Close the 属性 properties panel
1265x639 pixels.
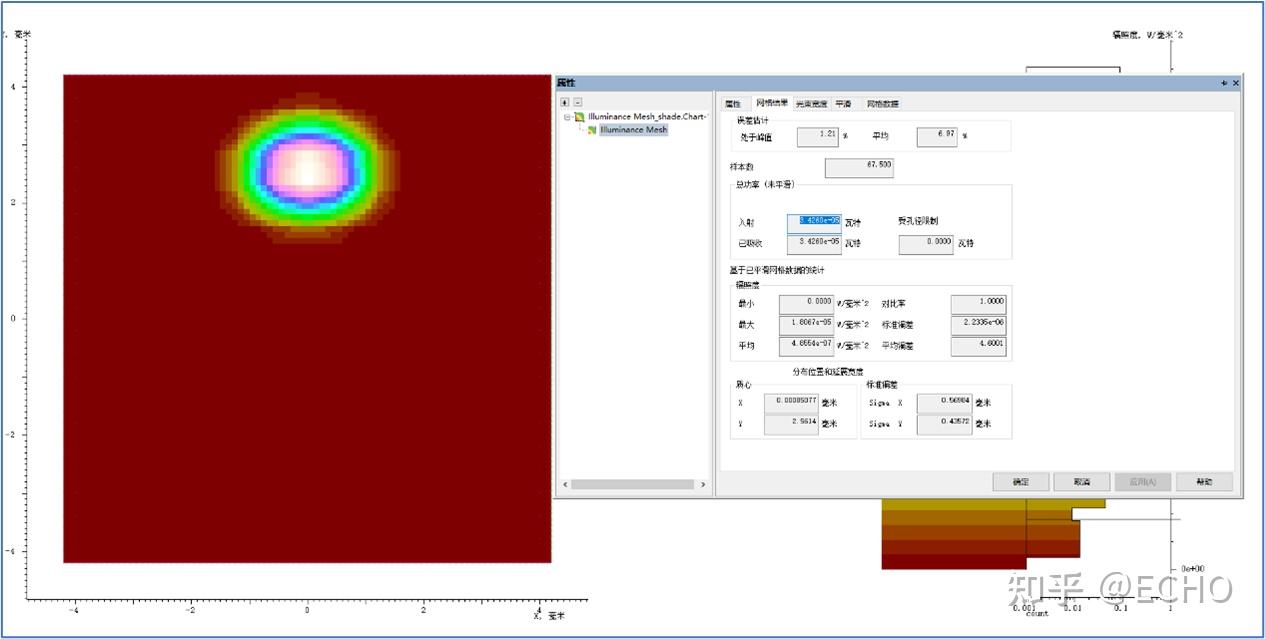(1235, 83)
